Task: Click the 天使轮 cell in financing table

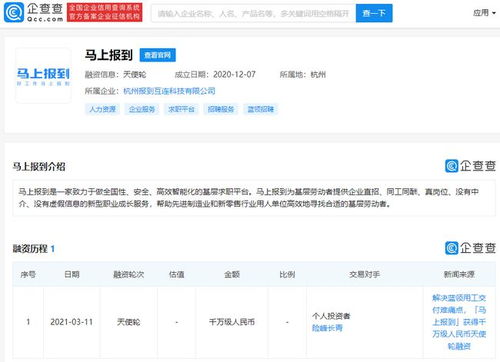Action: point(128,322)
